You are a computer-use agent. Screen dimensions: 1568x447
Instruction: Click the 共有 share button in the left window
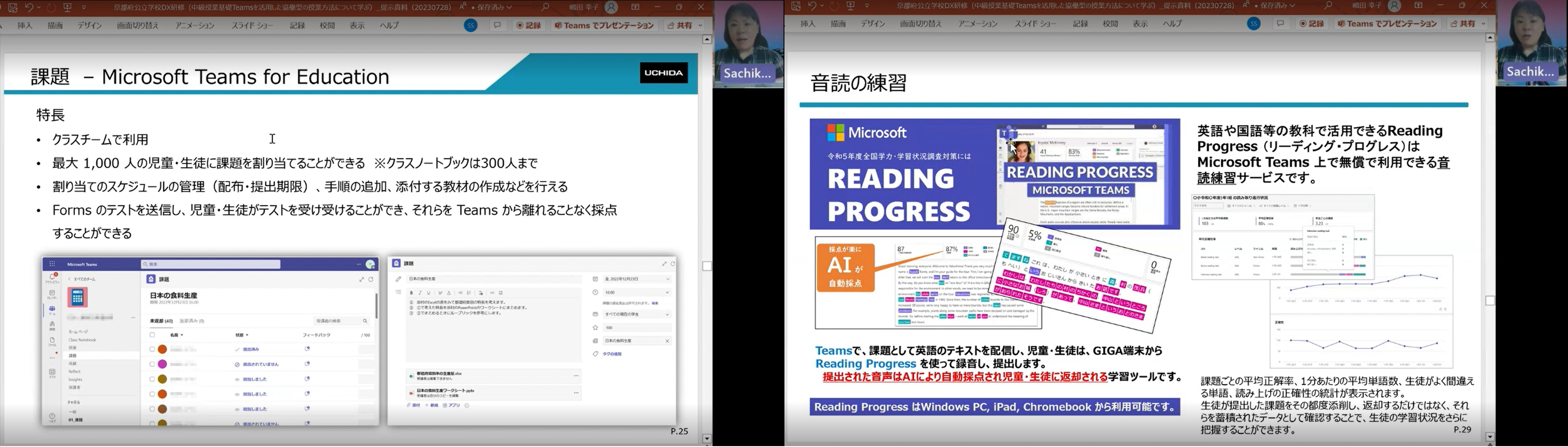(679, 25)
